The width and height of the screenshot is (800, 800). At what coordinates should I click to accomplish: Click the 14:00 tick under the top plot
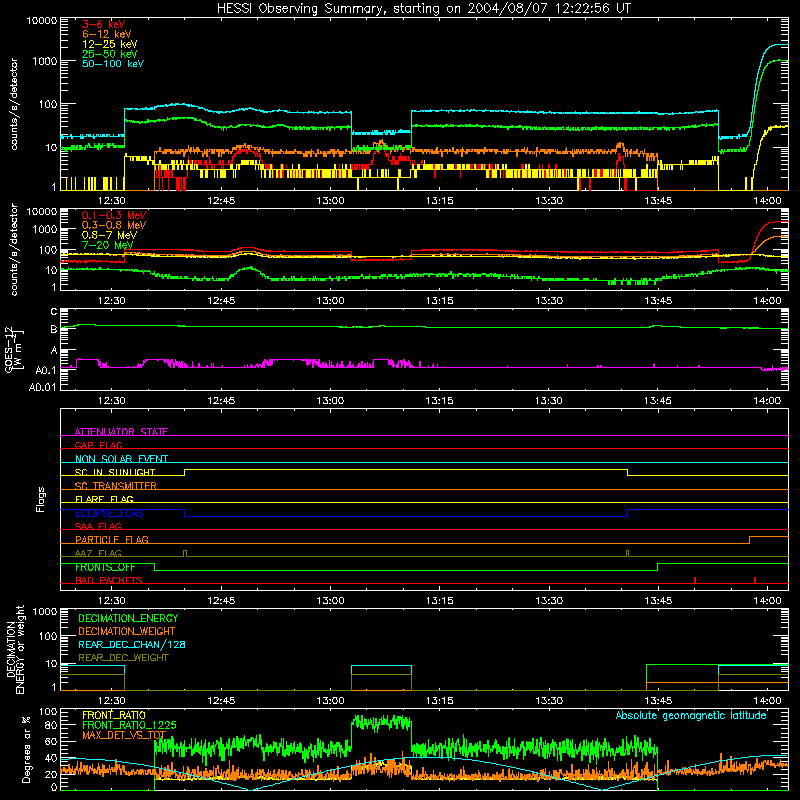[x=767, y=201]
